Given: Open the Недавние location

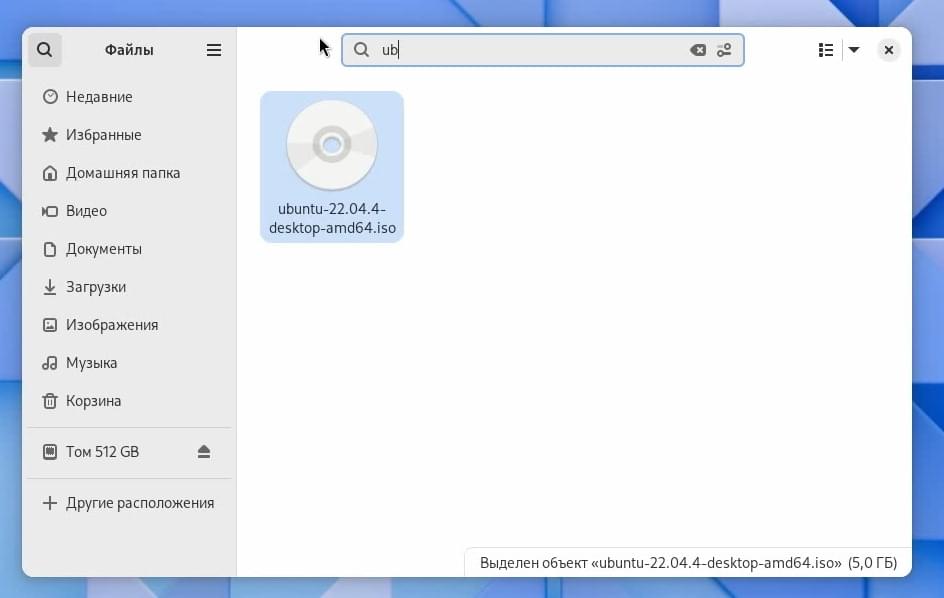Looking at the screenshot, I should click(129, 97).
